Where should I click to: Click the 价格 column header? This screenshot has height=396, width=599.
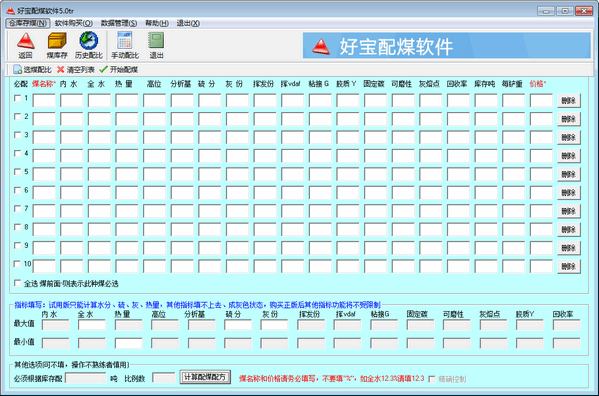(537, 84)
